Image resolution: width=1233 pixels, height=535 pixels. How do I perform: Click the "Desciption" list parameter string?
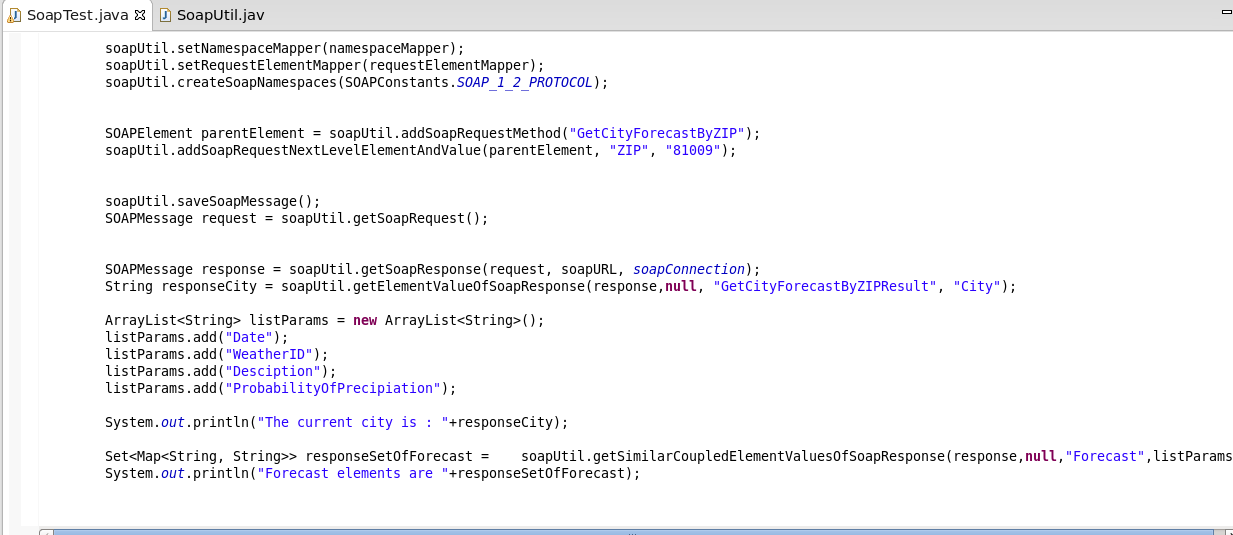click(273, 371)
